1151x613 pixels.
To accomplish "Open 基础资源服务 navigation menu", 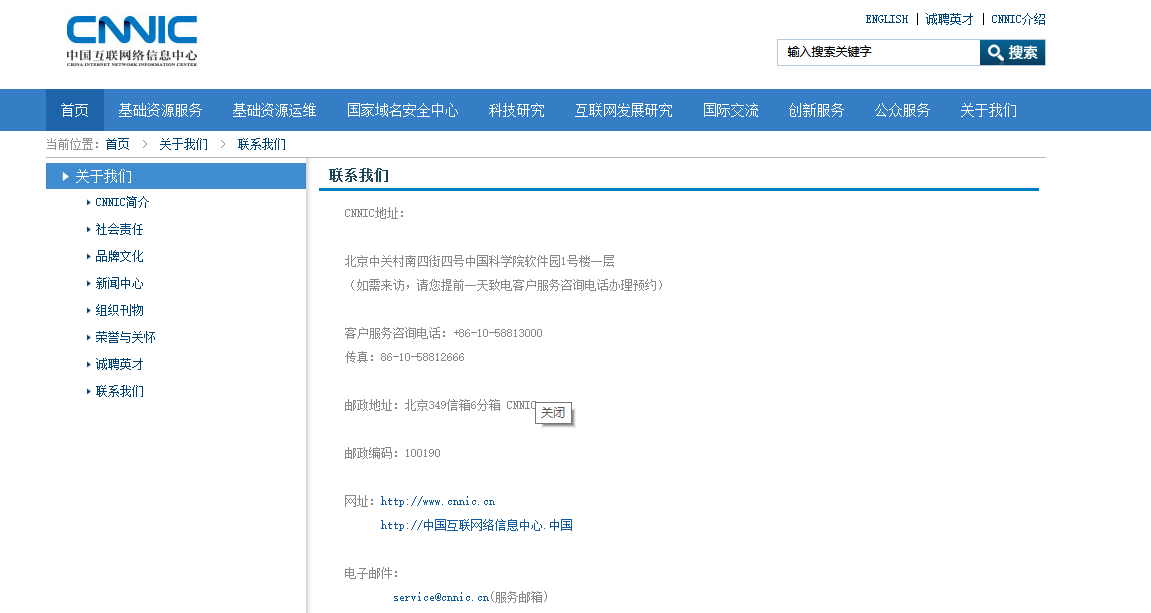I will [x=160, y=110].
